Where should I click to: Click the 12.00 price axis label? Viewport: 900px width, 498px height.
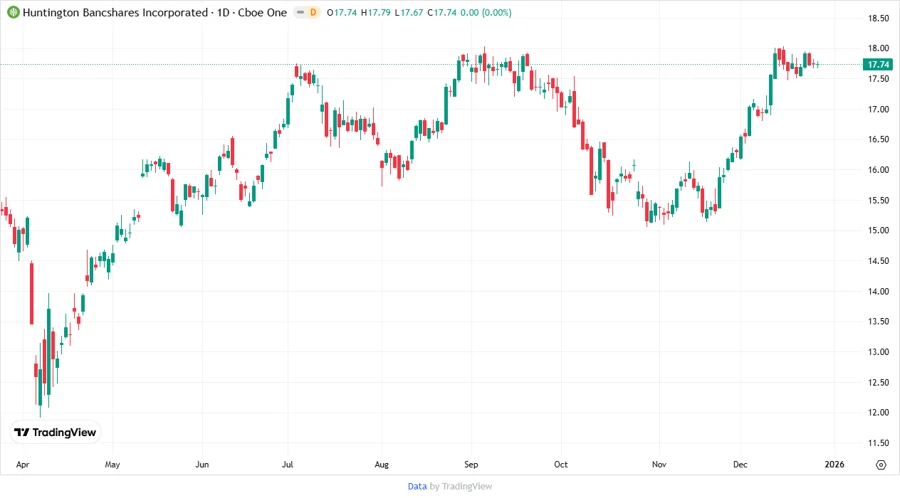(x=878, y=412)
